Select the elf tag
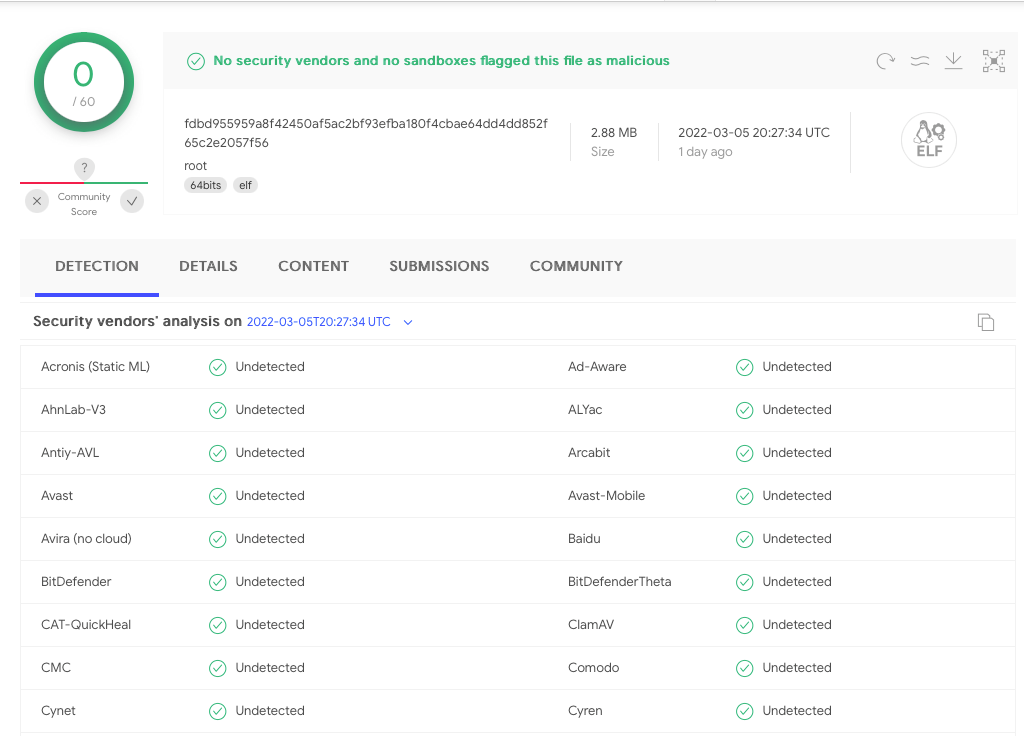The image size is (1024, 736). (245, 185)
